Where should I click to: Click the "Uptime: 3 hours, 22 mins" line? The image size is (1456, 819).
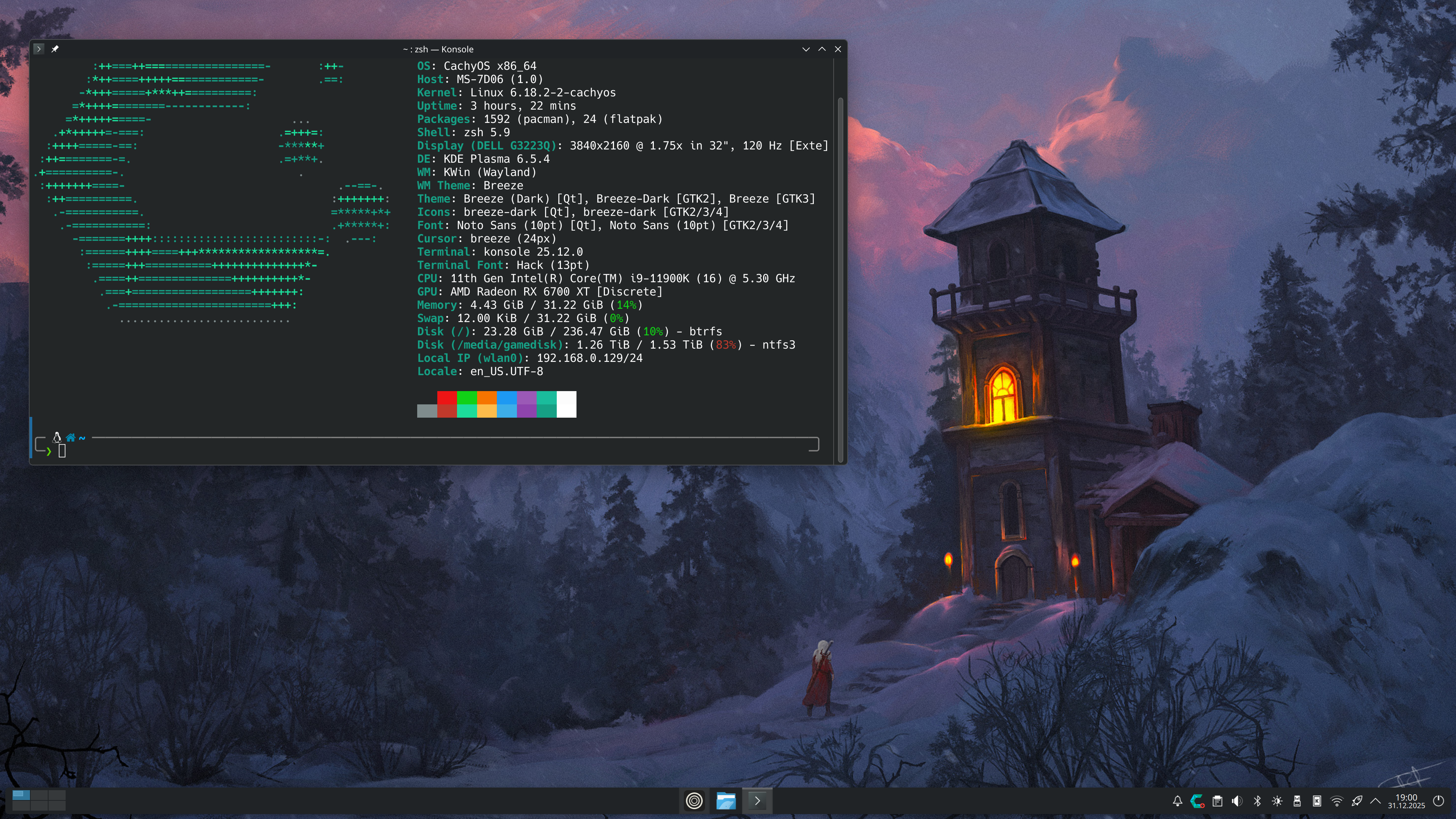coord(497,106)
